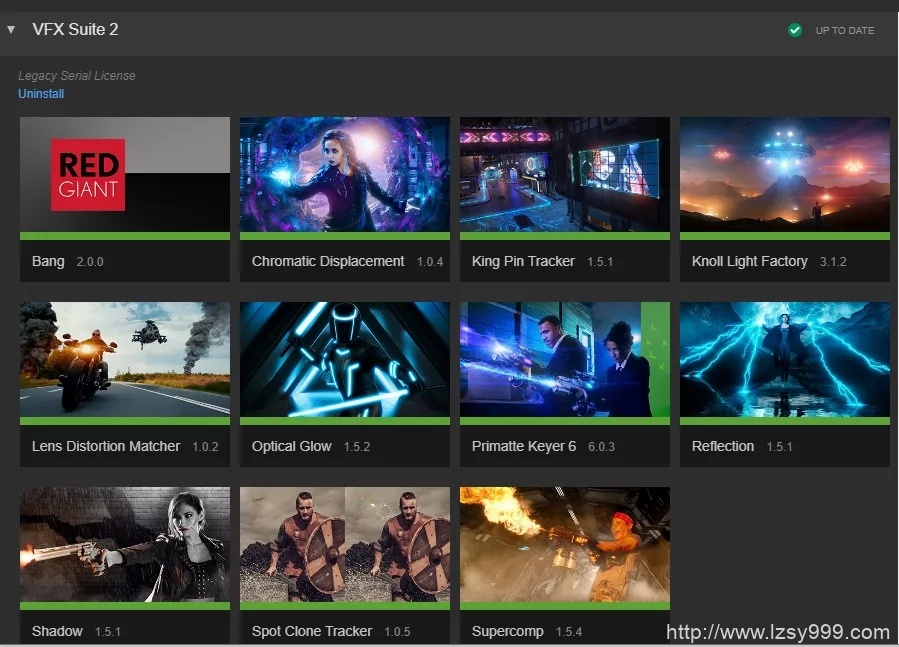Select the Chromatic Displacement thumbnail image
Viewport: 899px width, 647px height.
pos(344,175)
